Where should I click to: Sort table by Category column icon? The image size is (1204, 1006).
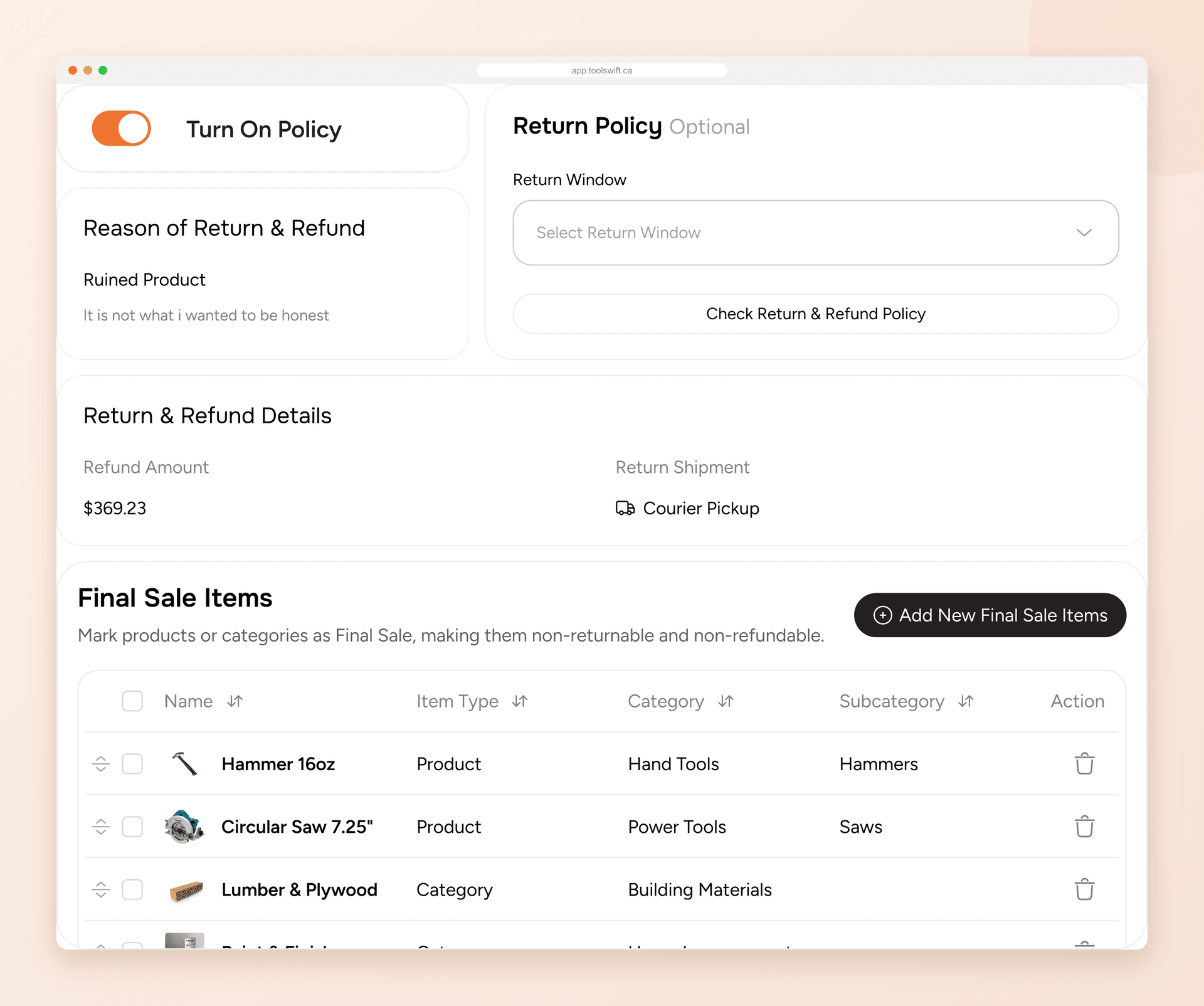726,701
